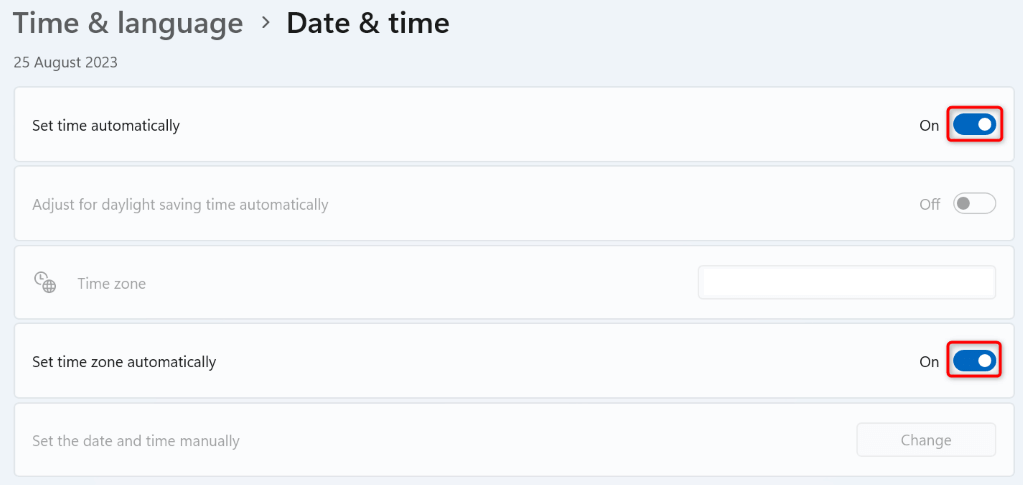The width and height of the screenshot is (1023, 485).
Task: Click the 25 August 2023 date text
Action: click(x=65, y=62)
